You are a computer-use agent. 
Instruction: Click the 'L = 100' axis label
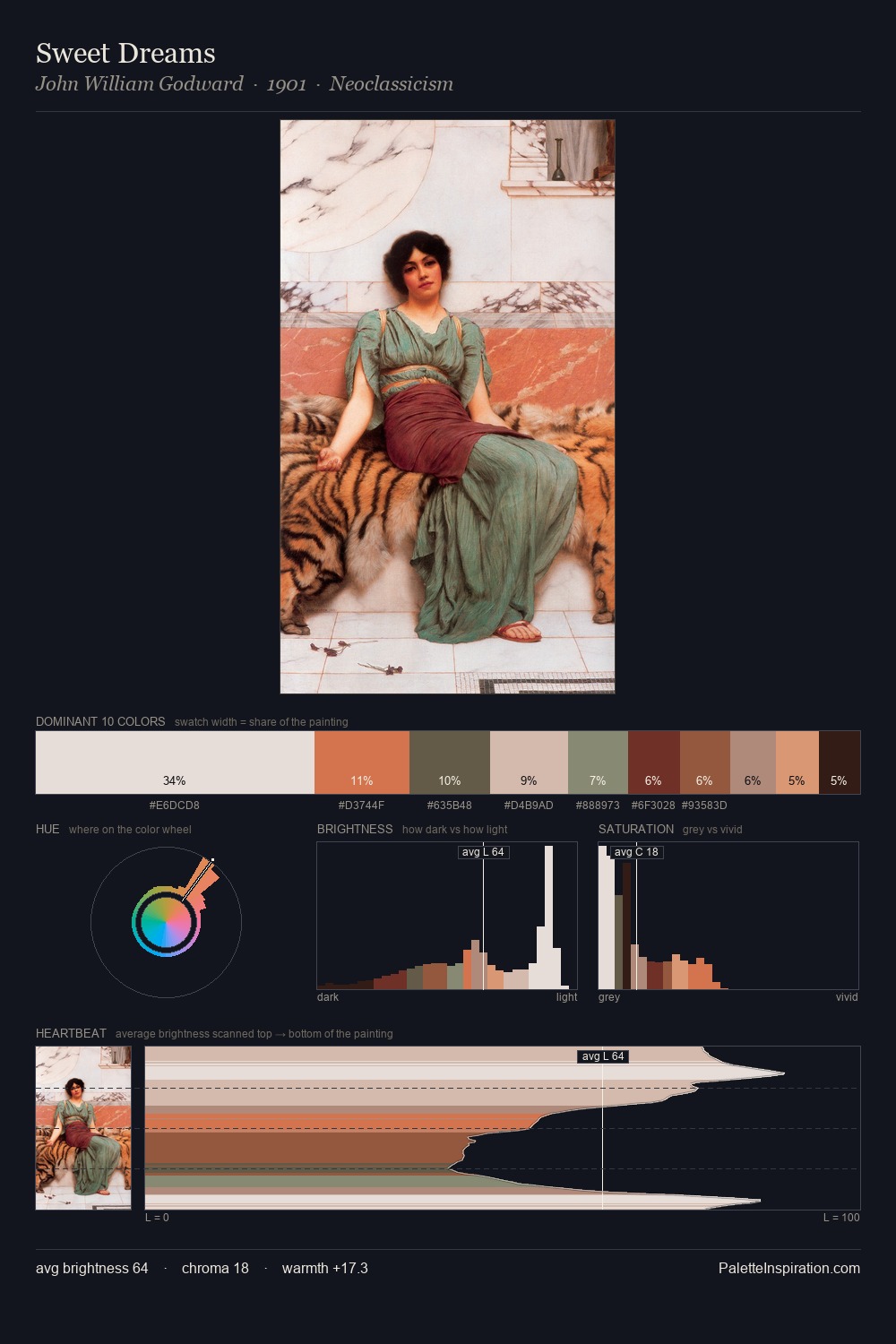tap(841, 1218)
